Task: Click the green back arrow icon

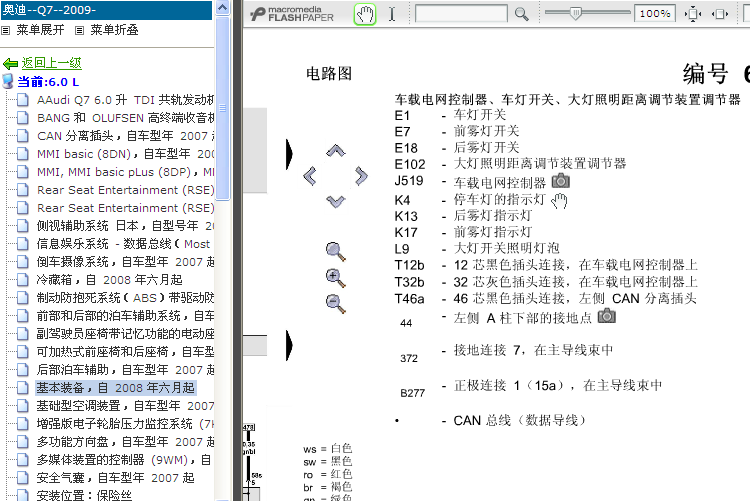Action: (10, 63)
